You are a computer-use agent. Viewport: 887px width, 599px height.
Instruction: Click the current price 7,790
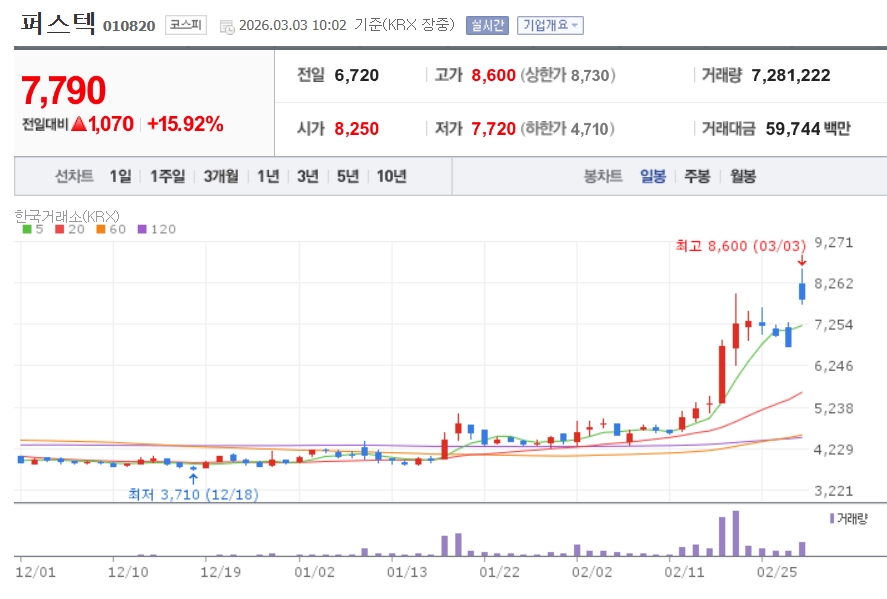[x=63, y=91]
